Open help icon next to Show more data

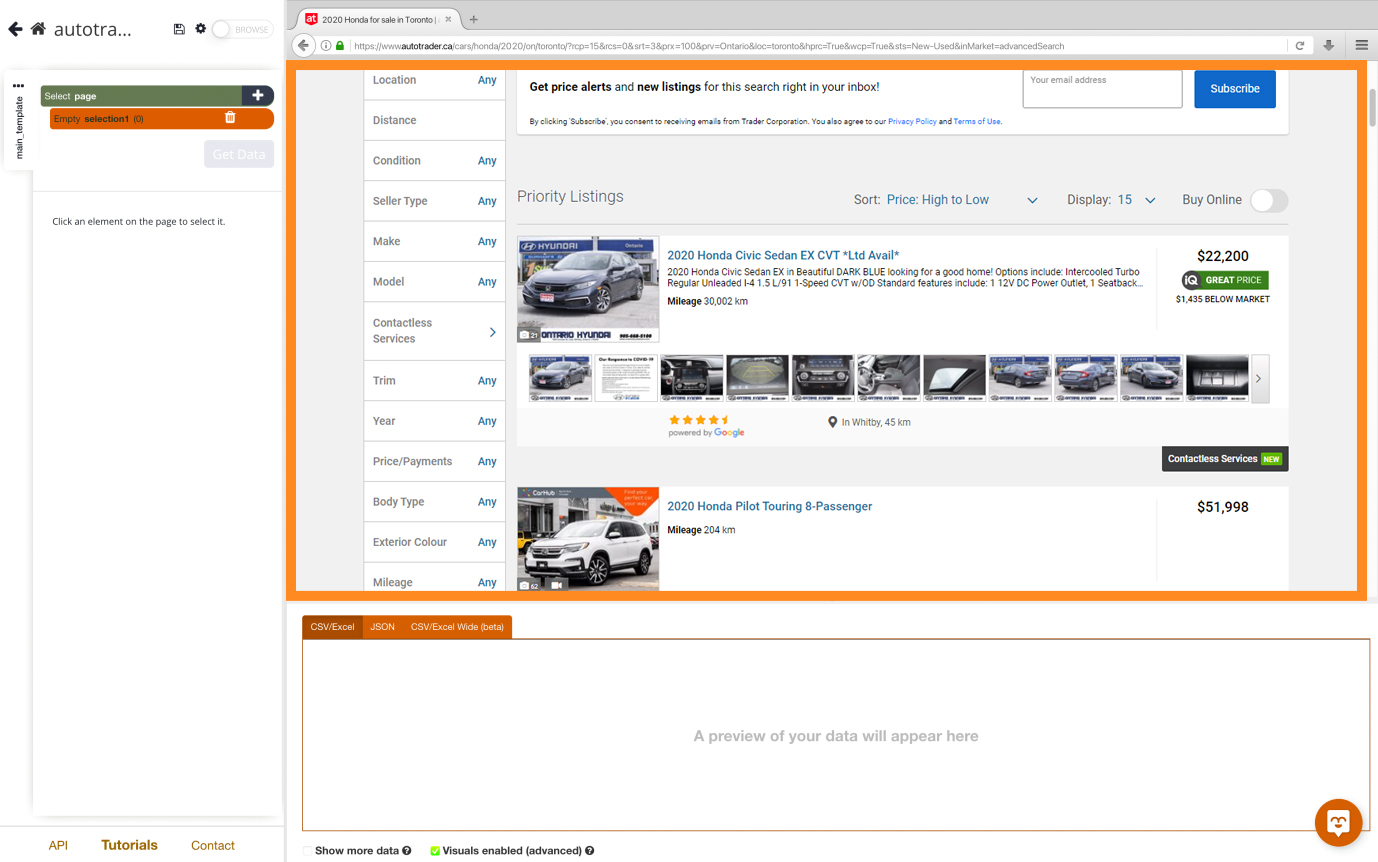407,851
